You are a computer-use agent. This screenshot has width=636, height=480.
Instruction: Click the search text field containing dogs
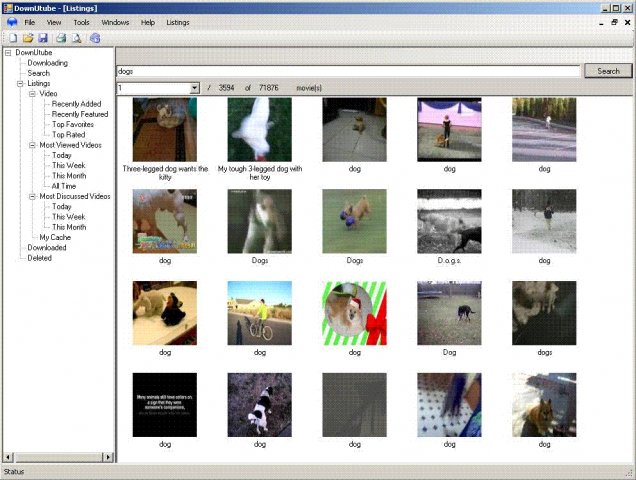coord(349,71)
